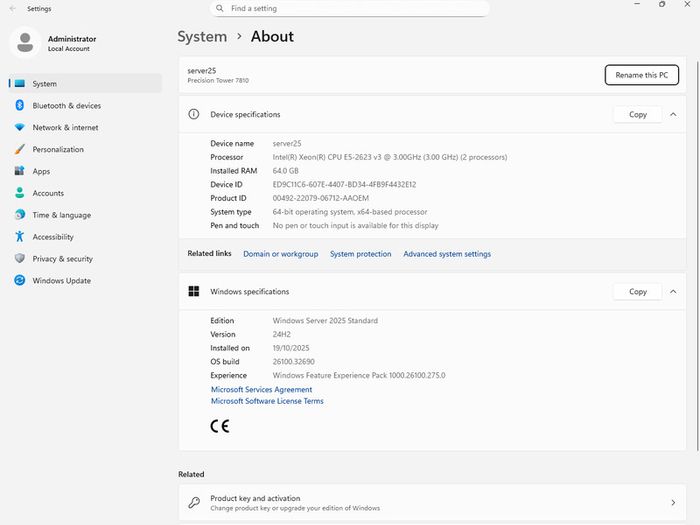Image resolution: width=700 pixels, height=525 pixels.
Task: Click System in the breadcrumb
Action: coord(202,37)
